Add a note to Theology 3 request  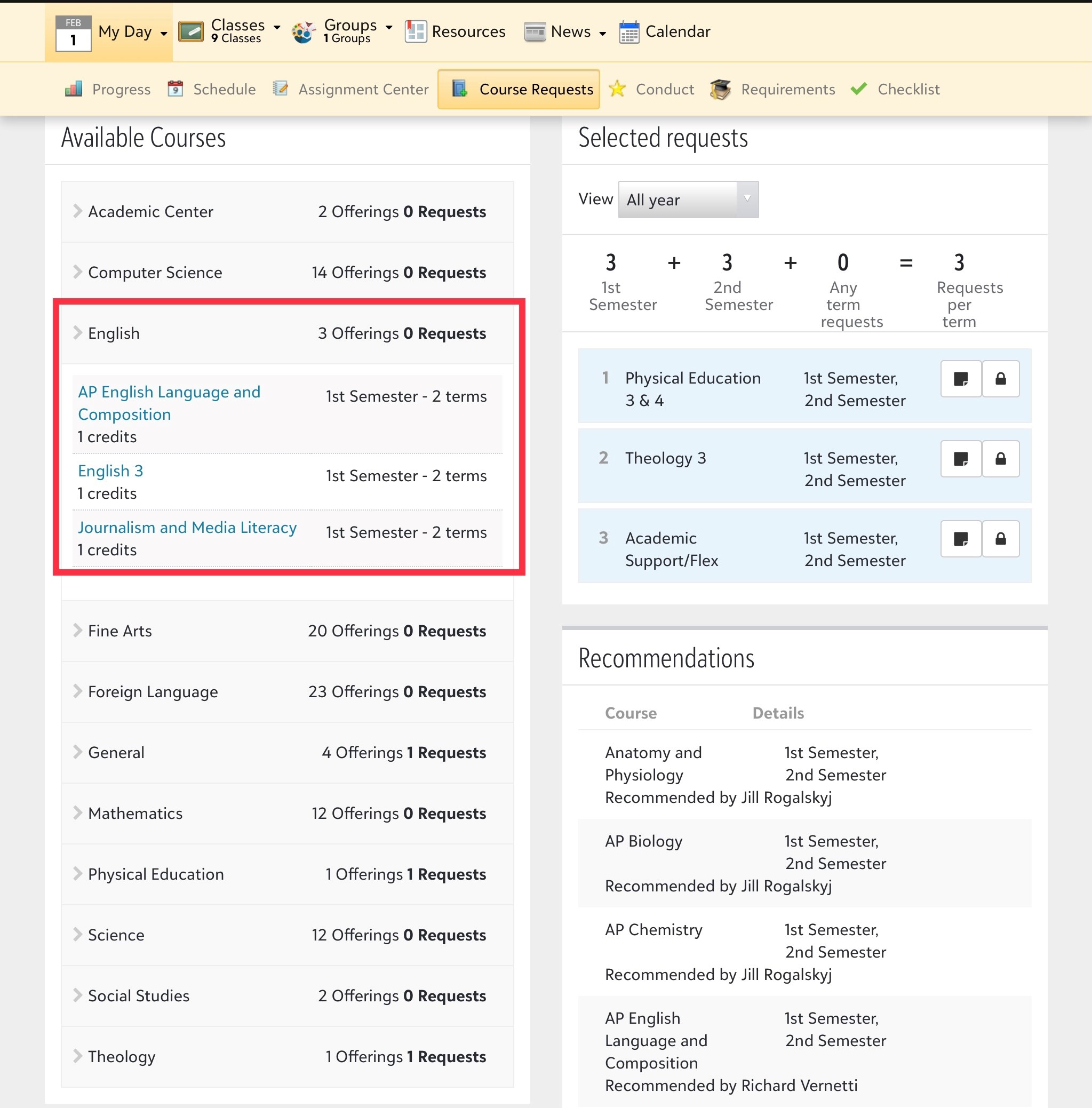tap(961, 459)
